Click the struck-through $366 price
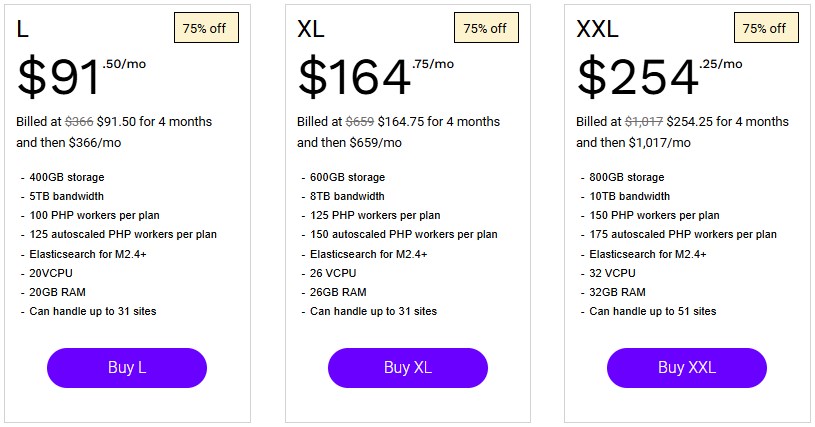815x427 pixels. pyautogui.click(x=79, y=122)
